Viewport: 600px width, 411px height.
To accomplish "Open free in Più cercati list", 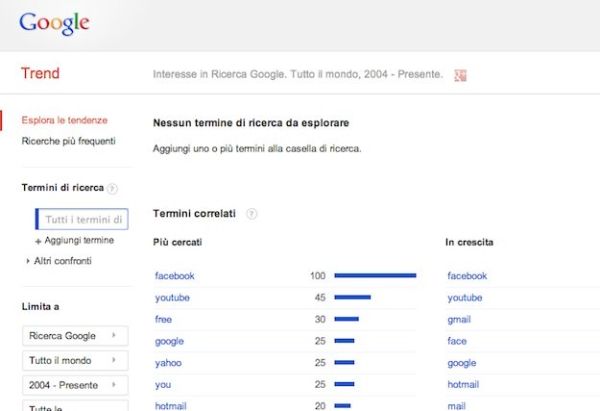I will (x=164, y=320).
